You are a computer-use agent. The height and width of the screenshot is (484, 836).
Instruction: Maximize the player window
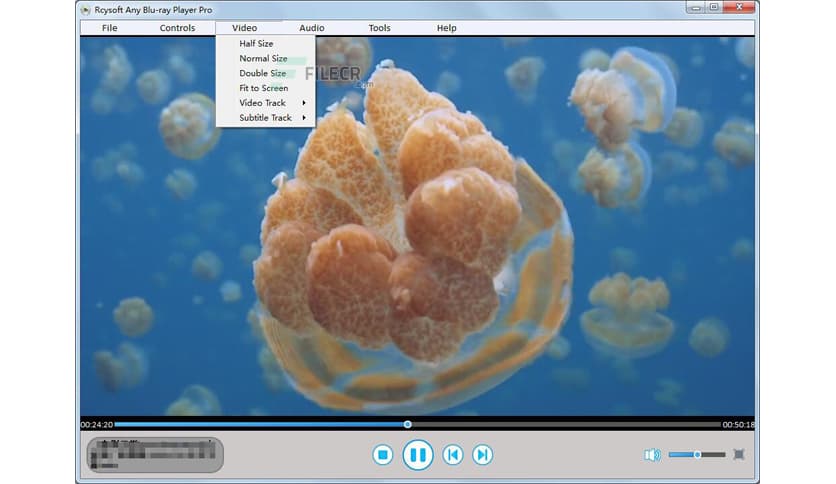713,7
